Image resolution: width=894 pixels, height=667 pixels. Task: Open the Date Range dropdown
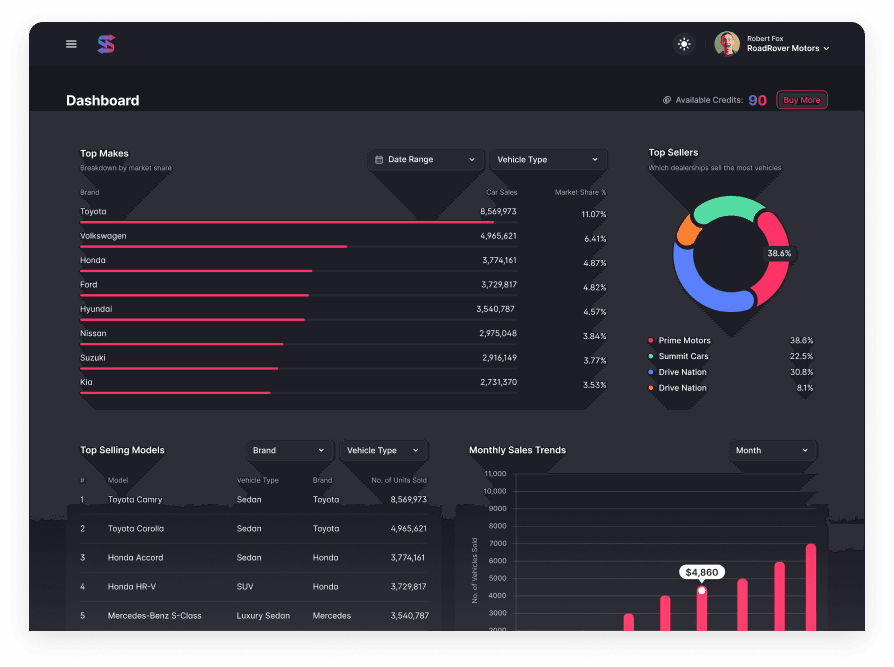click(425, 160)
